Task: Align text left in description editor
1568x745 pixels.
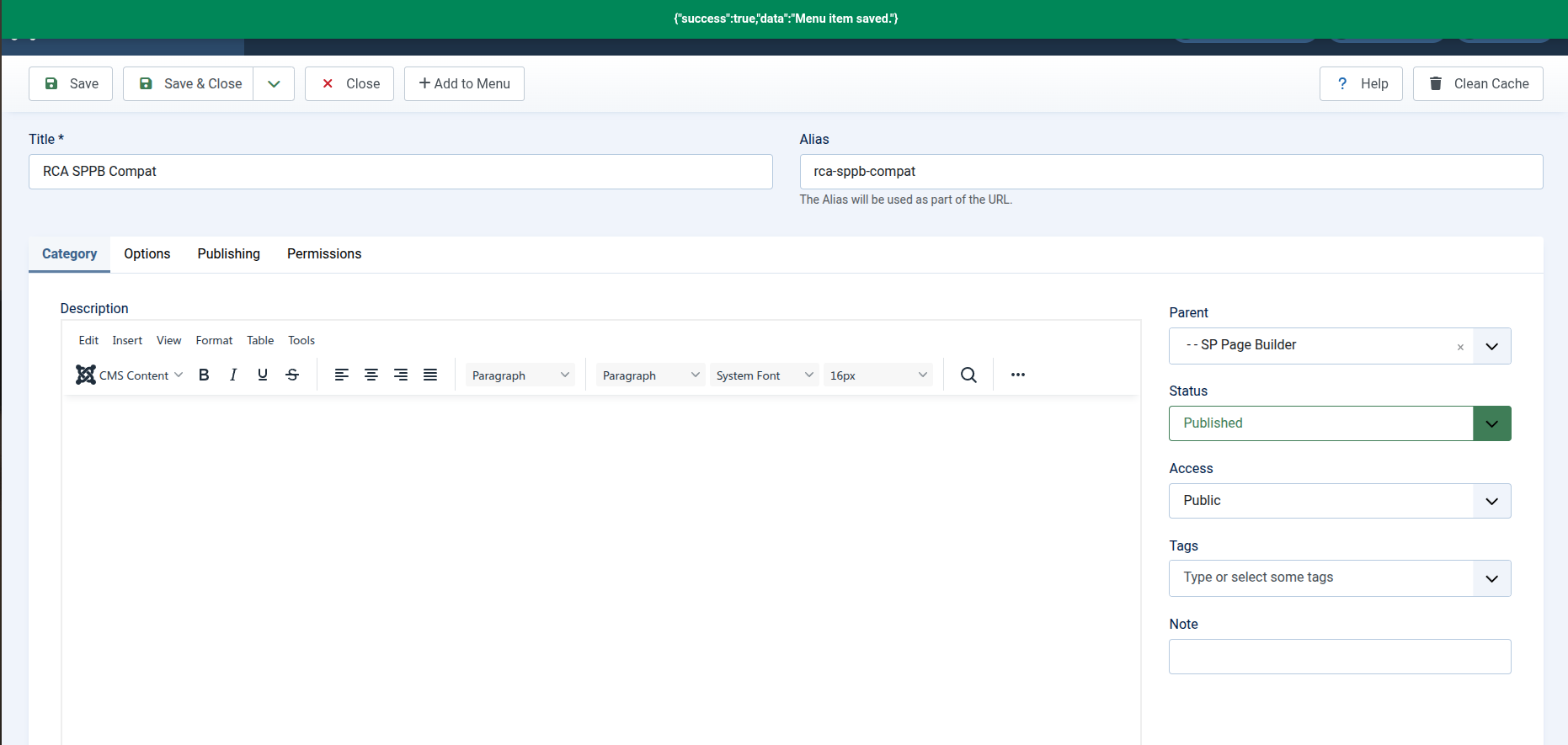Action: pyautogui.click(x=342, y=375)
